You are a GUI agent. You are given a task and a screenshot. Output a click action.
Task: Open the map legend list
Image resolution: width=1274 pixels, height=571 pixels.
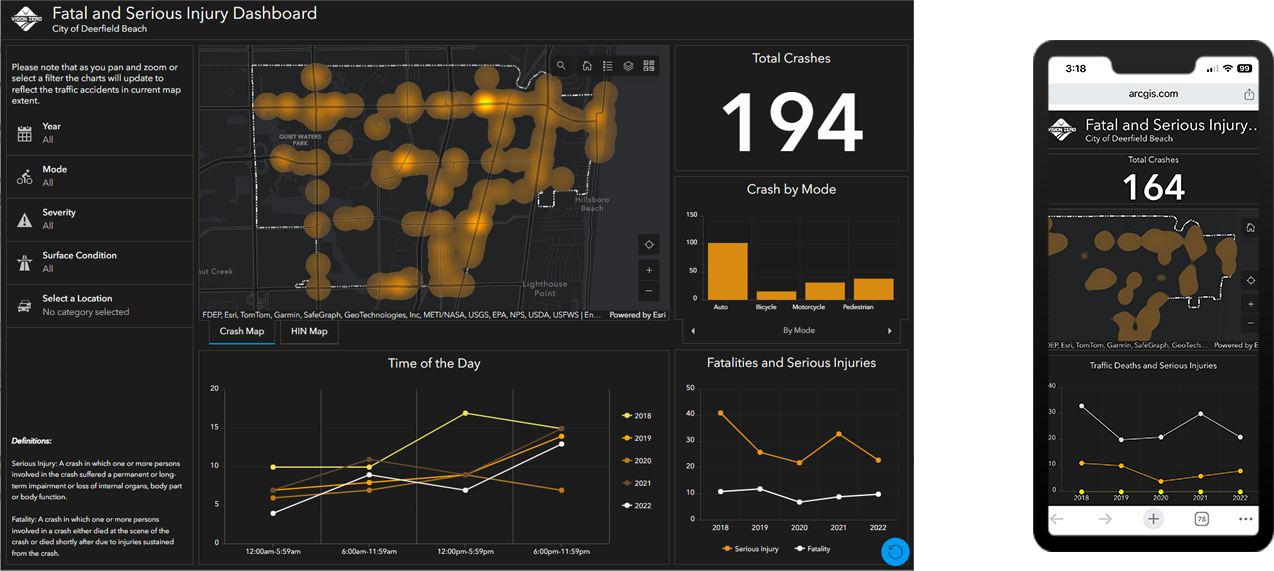[608, 66]
